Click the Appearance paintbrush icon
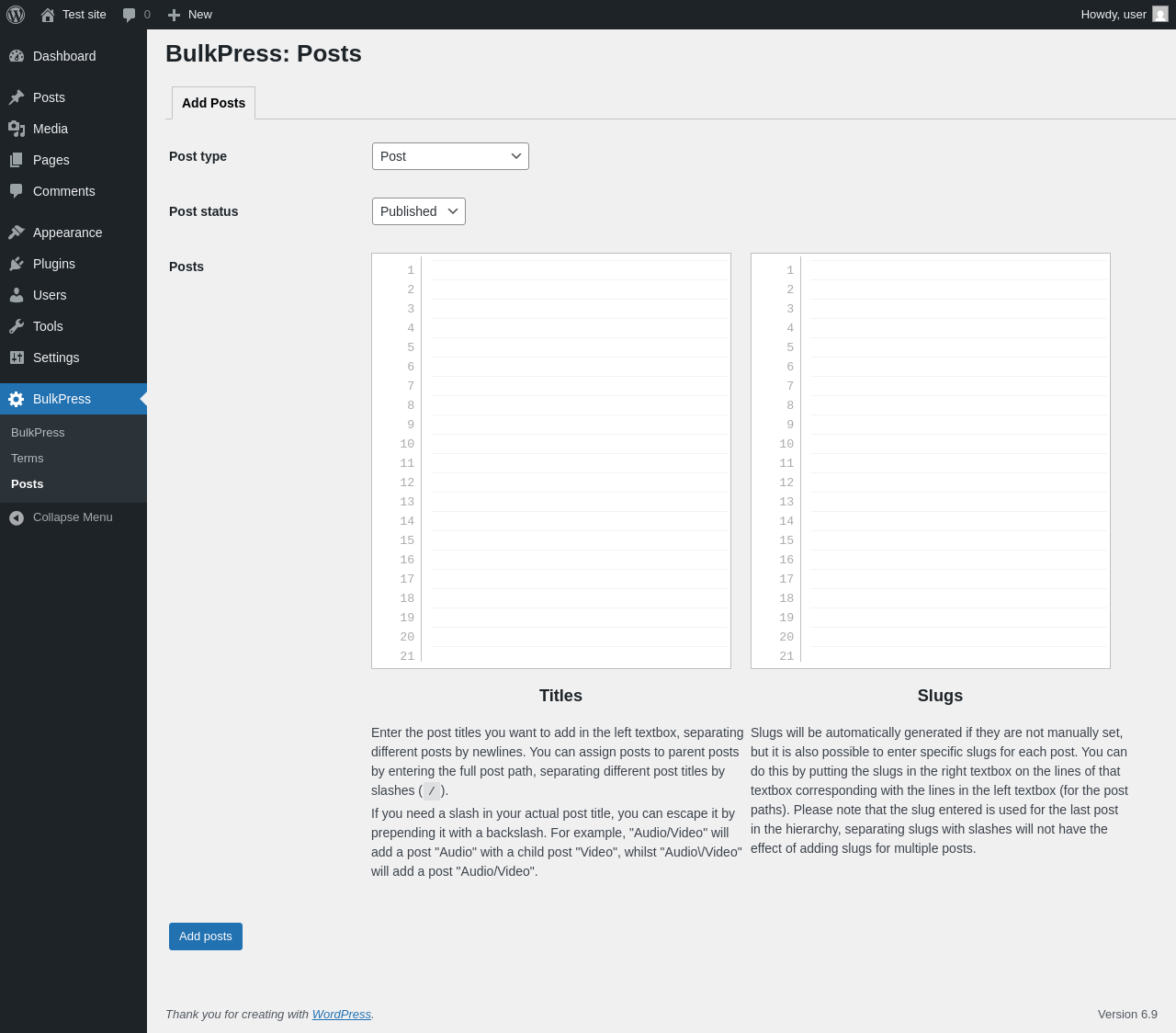 [x=17, y=233]
